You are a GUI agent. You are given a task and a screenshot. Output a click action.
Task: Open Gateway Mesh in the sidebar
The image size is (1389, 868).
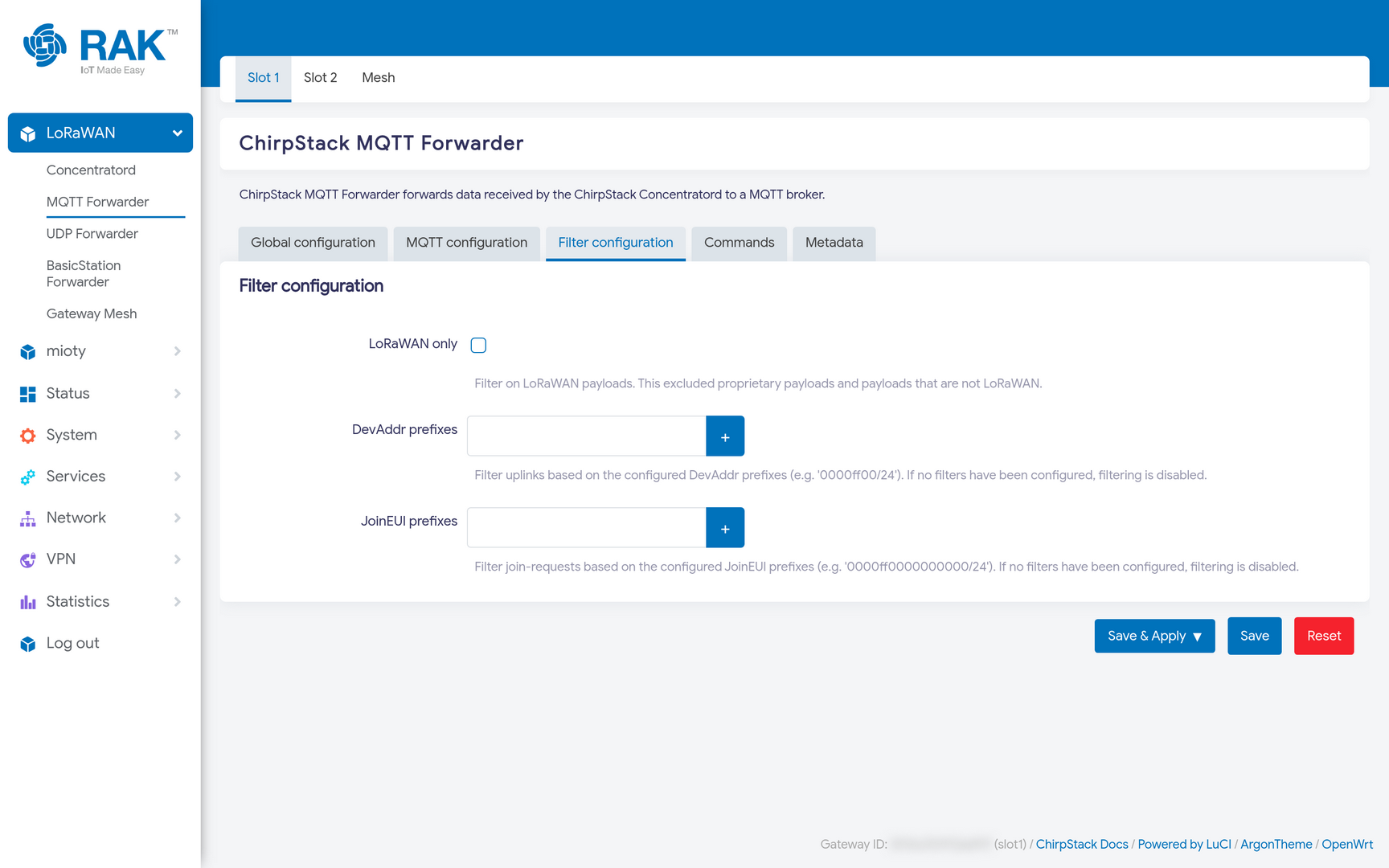pos(92,314)
